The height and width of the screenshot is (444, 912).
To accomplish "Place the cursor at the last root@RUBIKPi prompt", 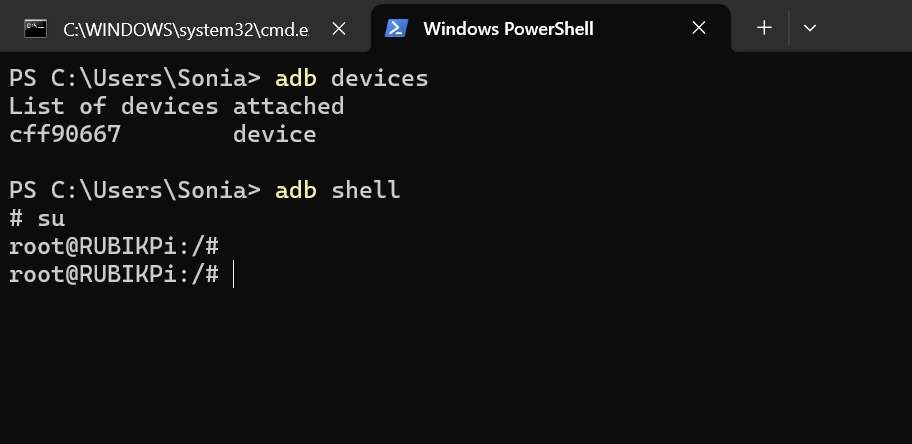I will pos(233,274).
